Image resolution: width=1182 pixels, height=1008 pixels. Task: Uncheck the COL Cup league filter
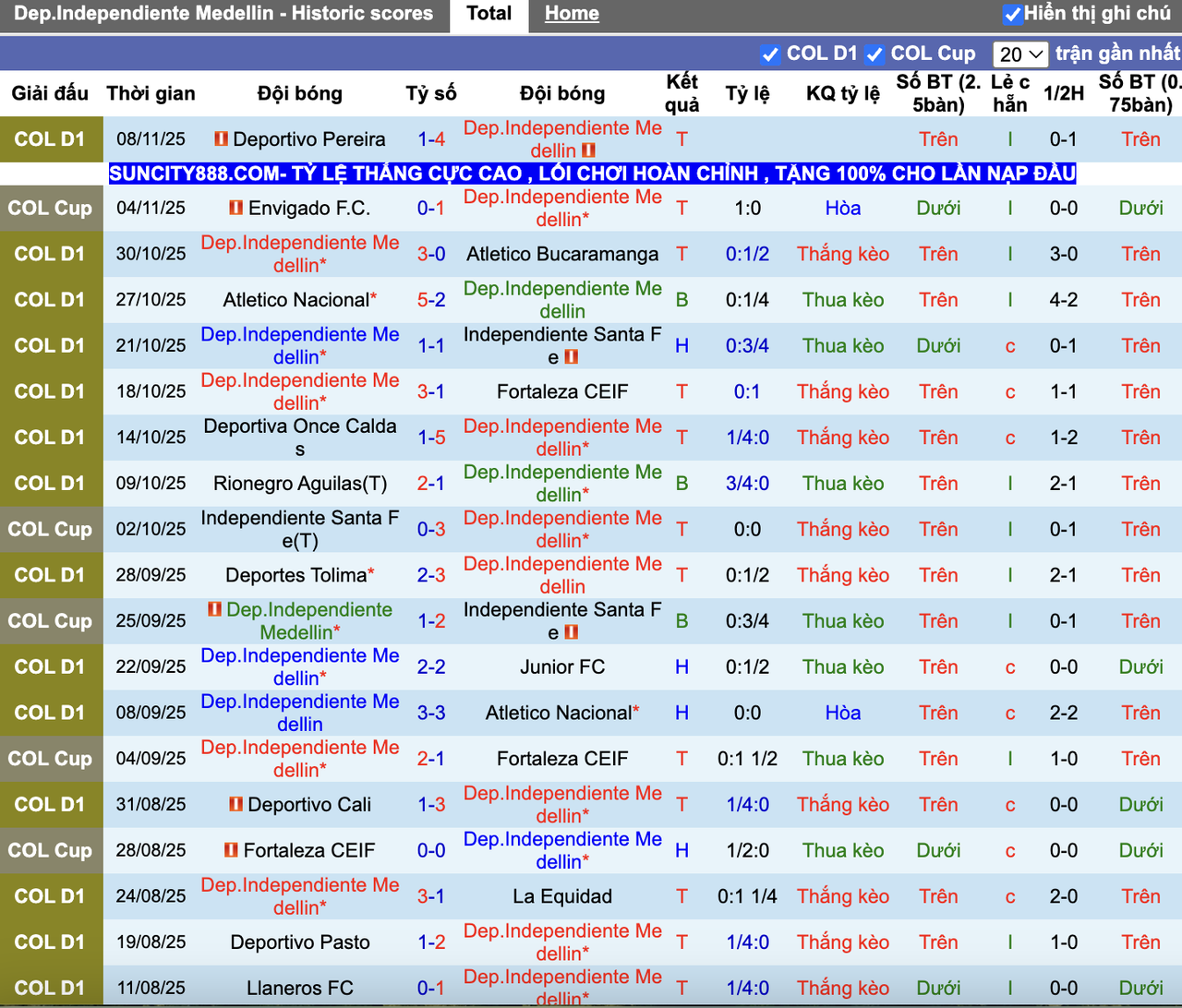coord(874,54)
